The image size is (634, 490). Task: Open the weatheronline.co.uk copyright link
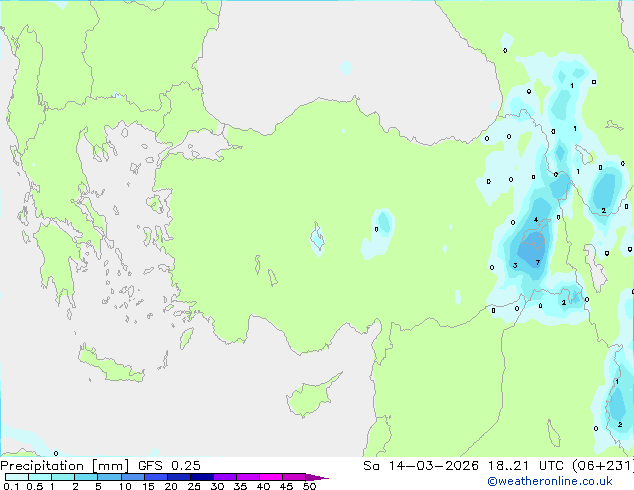pos(550,481)
